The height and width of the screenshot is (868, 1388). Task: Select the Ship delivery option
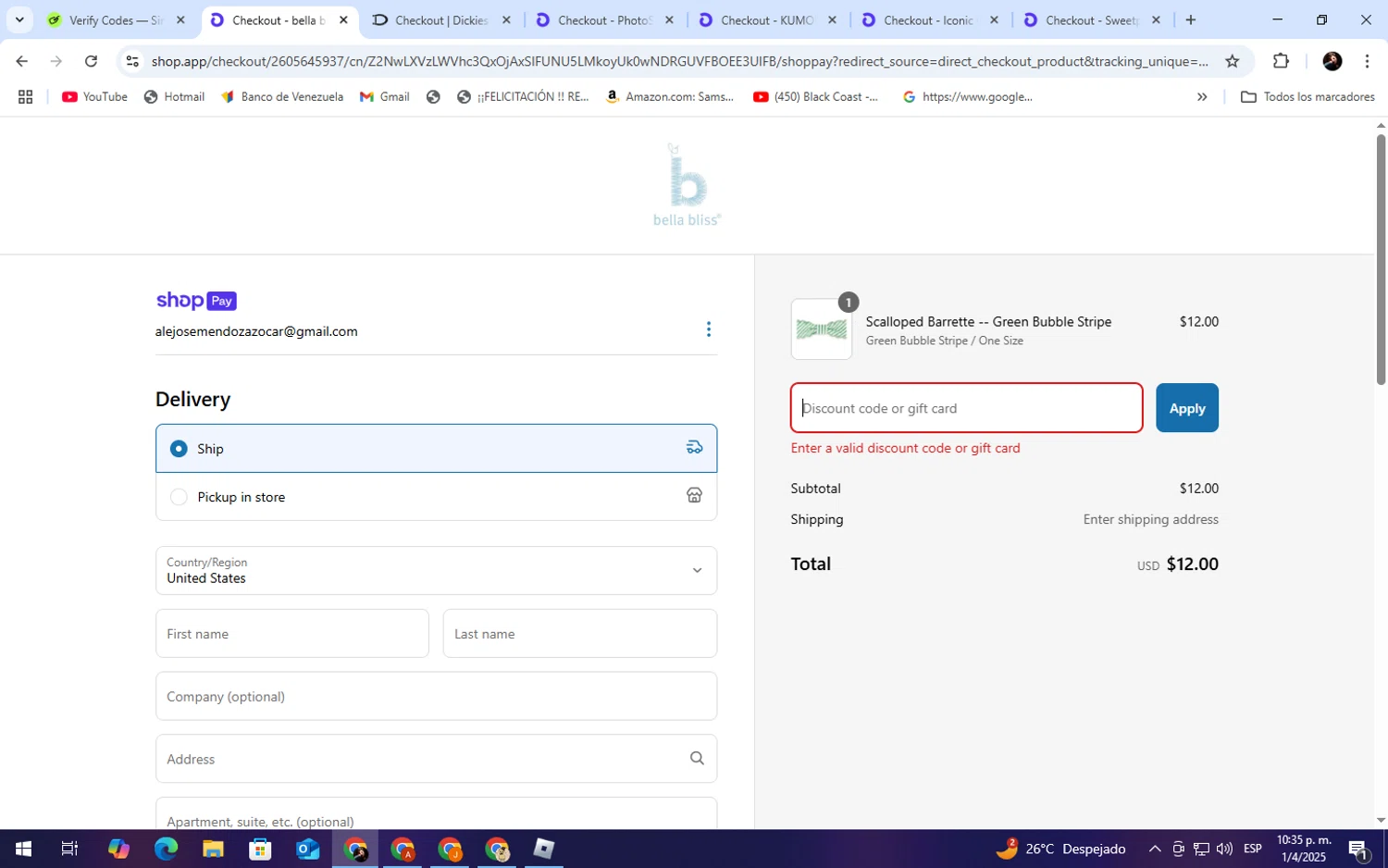pyautogui.click(x=436, y=448)
